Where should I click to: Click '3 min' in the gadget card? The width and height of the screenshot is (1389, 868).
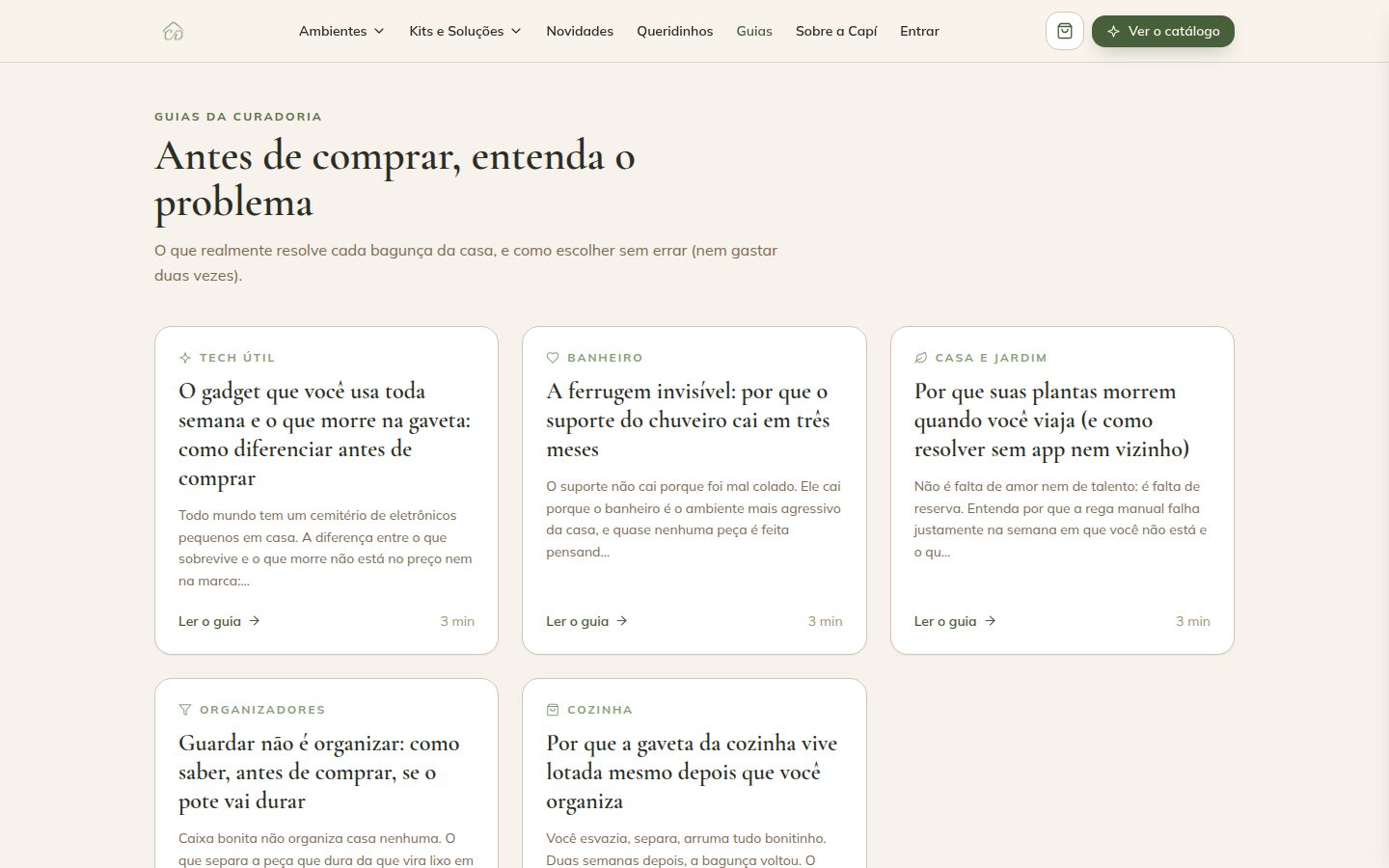457,621
